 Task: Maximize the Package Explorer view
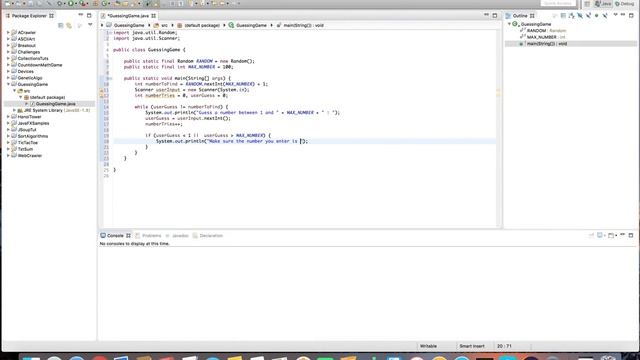point(89,16)
